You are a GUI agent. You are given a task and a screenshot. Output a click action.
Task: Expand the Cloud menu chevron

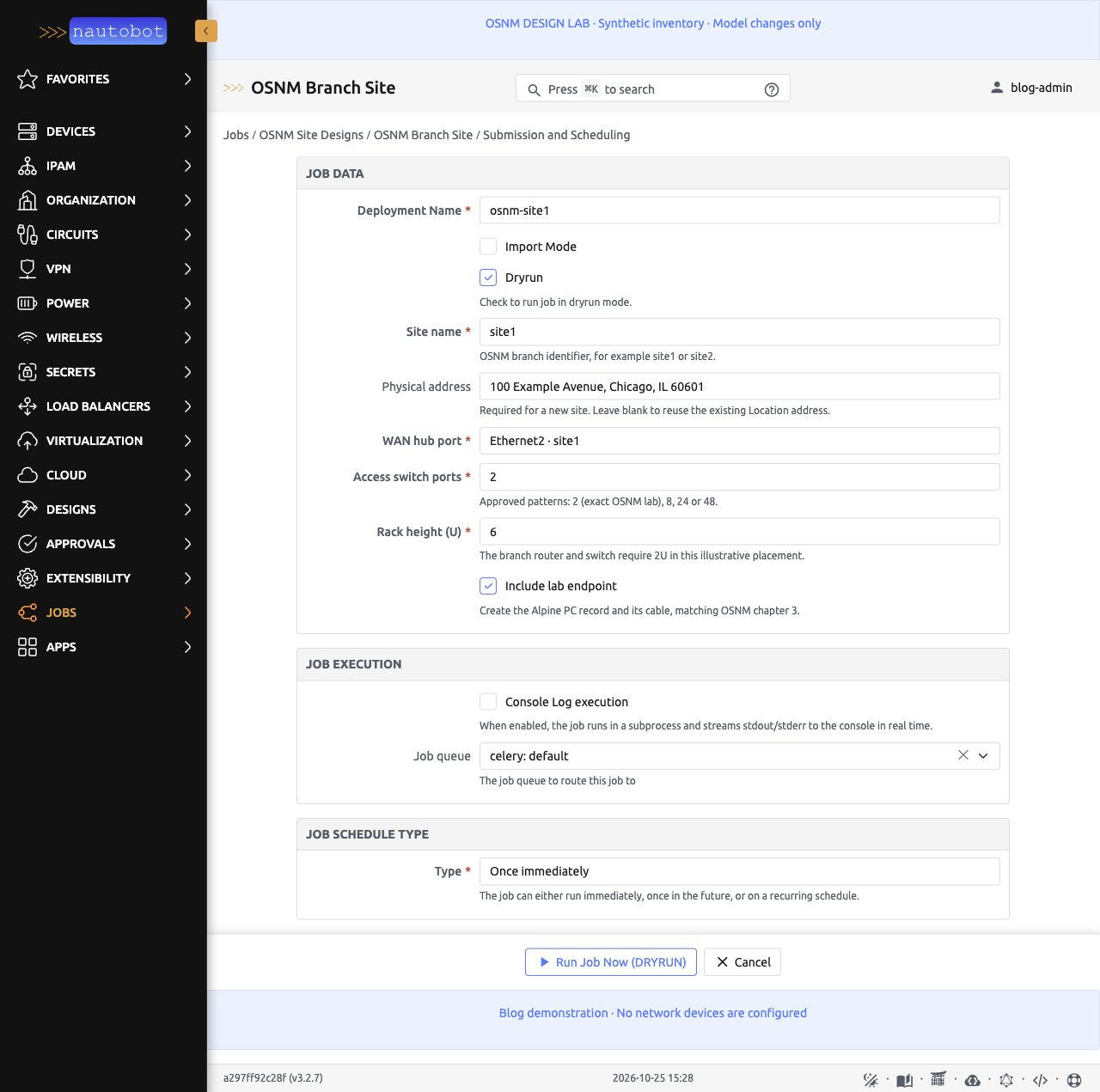click(x=187, y=475)
